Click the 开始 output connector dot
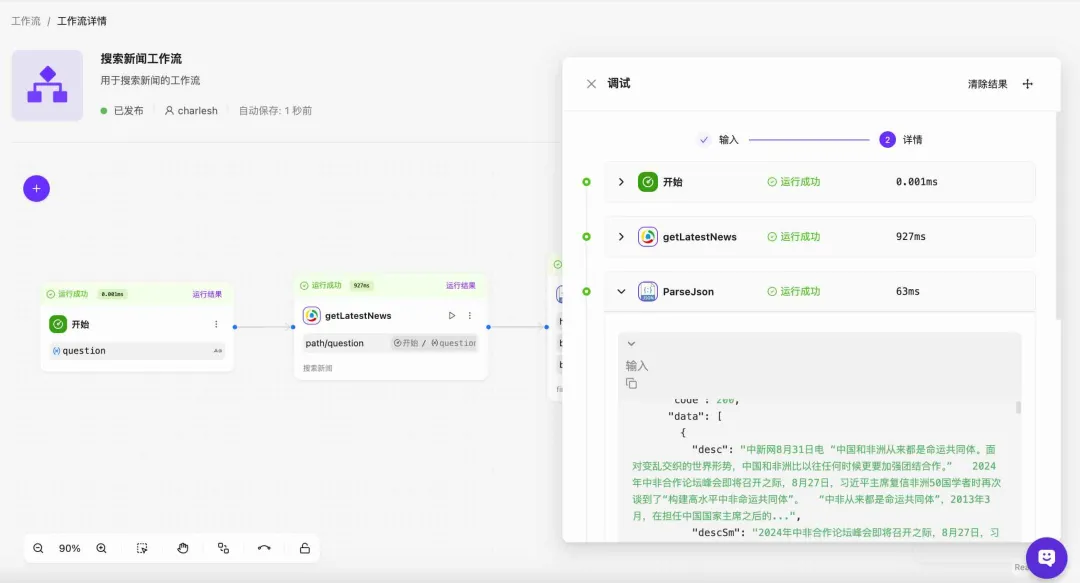This screenshot has width=1080, height=583. [235, 327]
